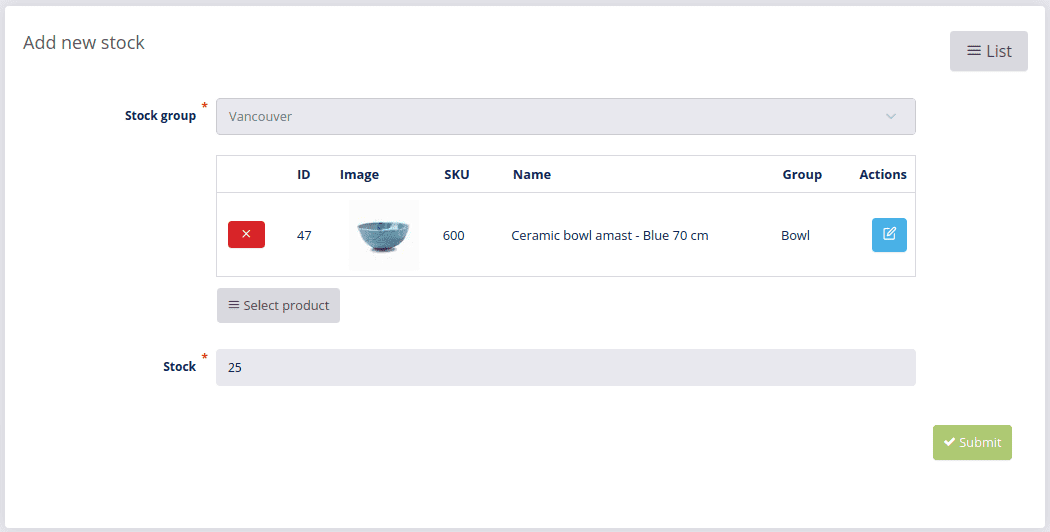Screen dimensions: 1050x532
Task: Remove product with the red X button
Action: coord(246,235)
